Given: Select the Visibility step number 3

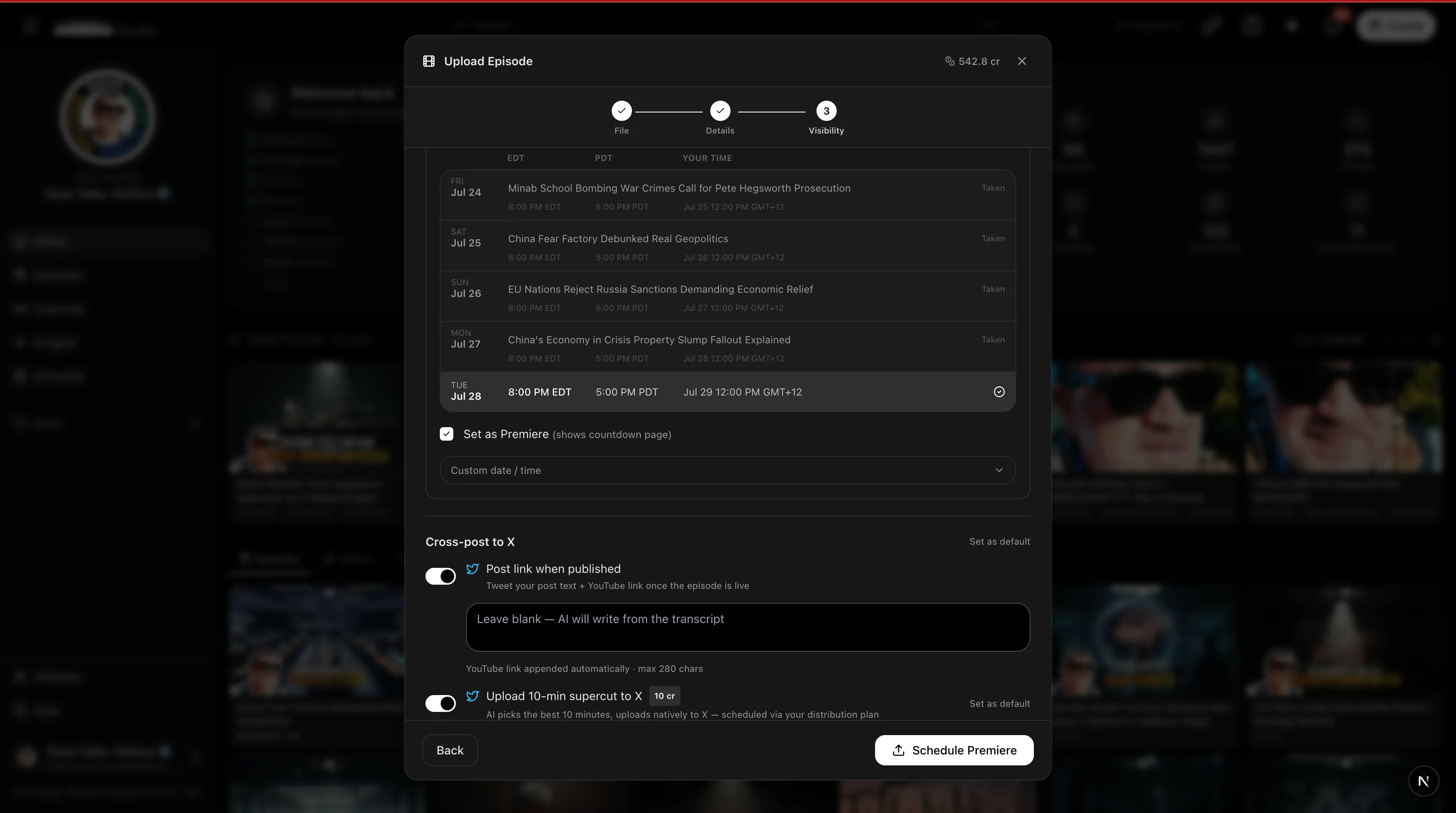Looking at the screenshot, I should point(826,111).
